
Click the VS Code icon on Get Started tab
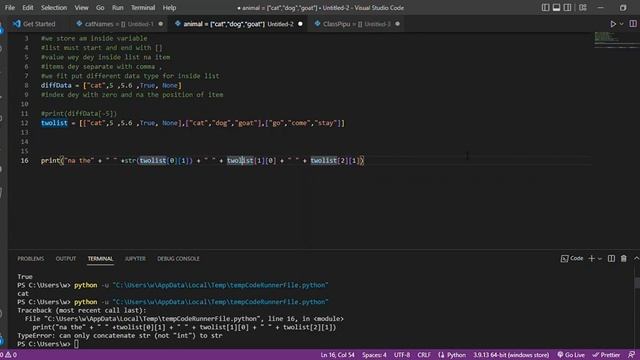tap(16, 24)
